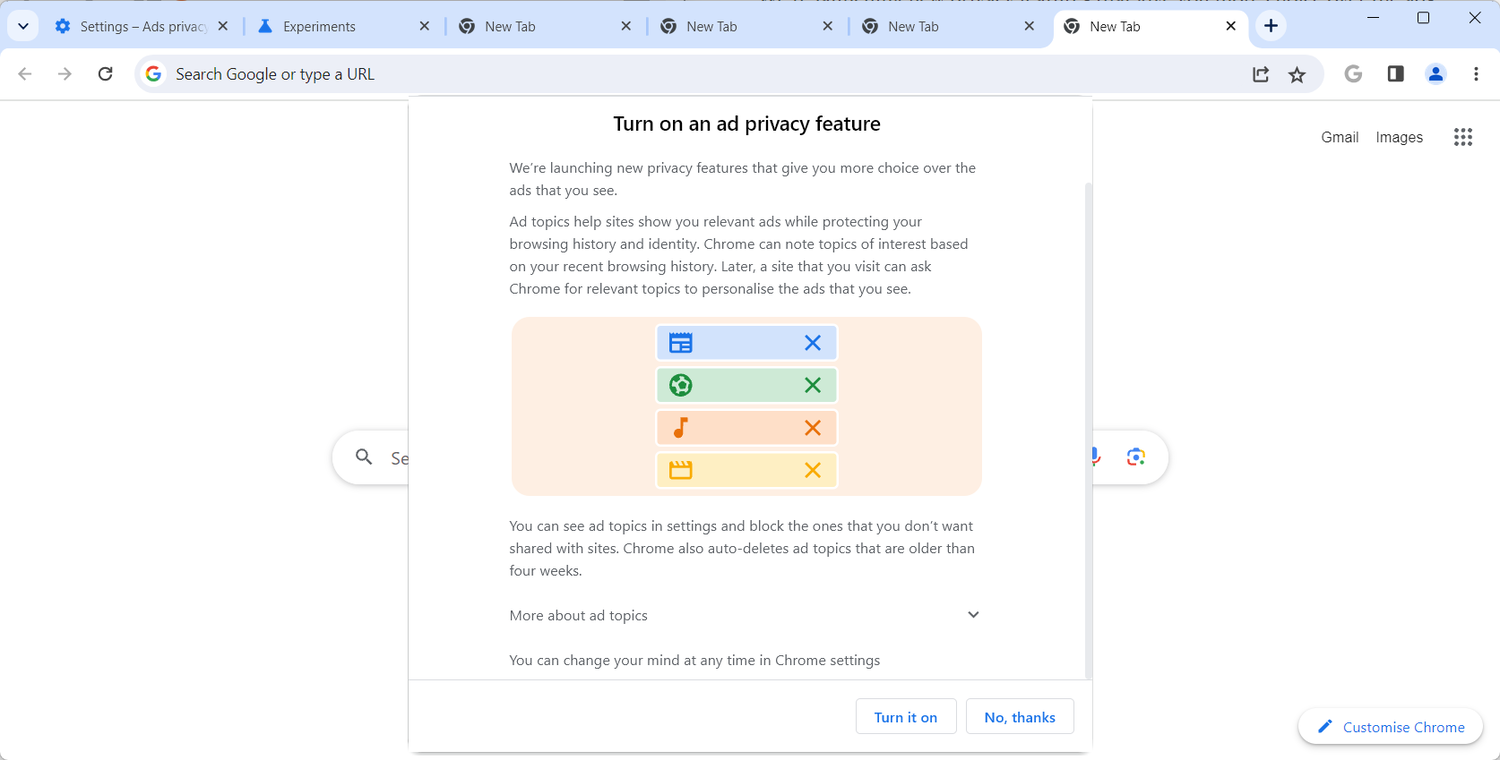Click the dialog's vertical scrollbar
The image size is (1500, 760).
[1089, 430]
